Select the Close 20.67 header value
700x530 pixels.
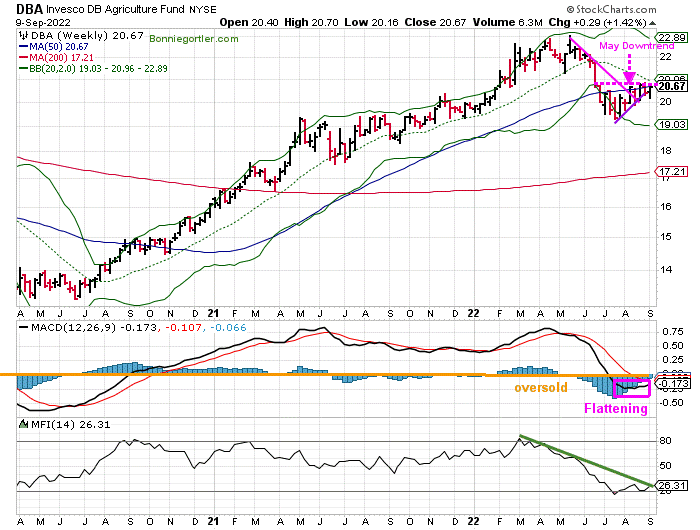coord(435,22)
